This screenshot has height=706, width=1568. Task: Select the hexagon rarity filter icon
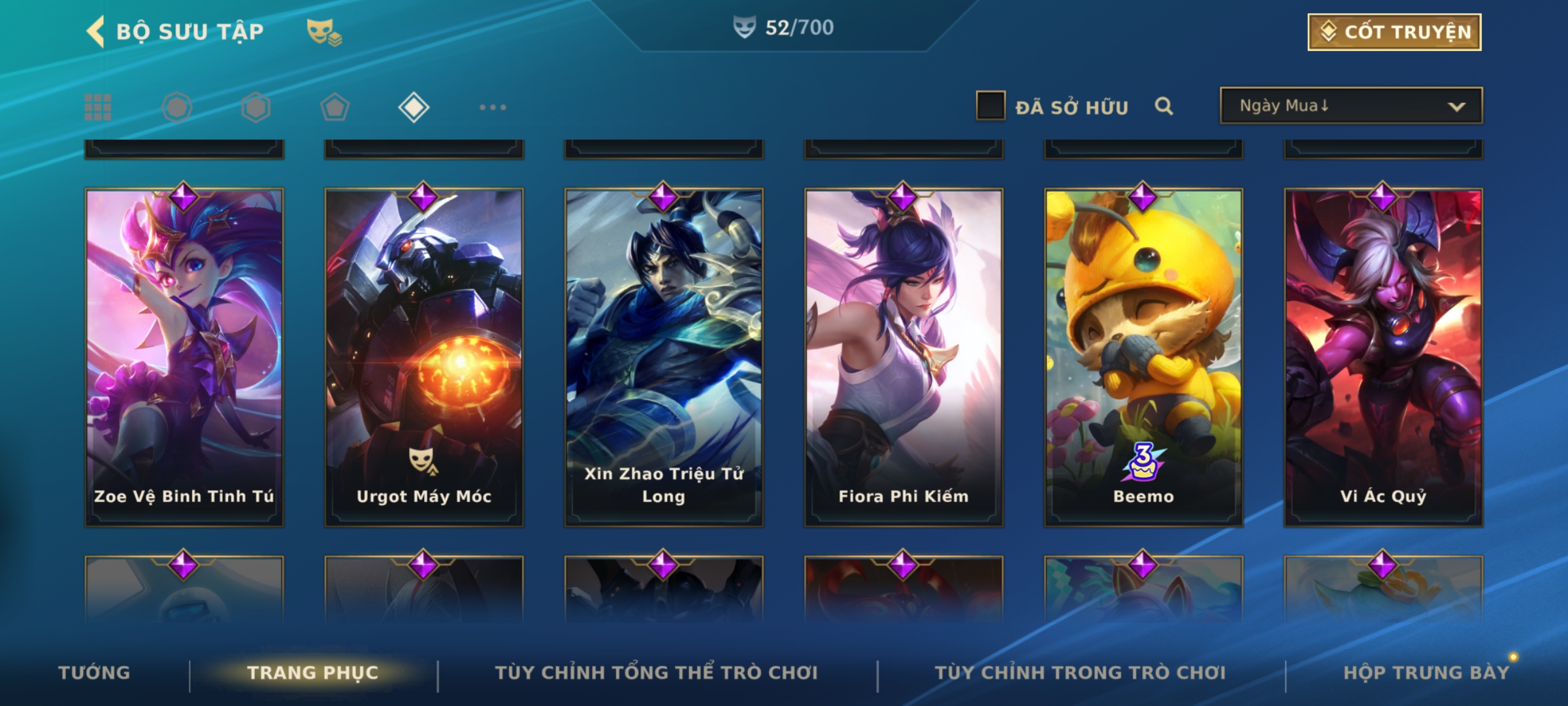pos(255,107)
